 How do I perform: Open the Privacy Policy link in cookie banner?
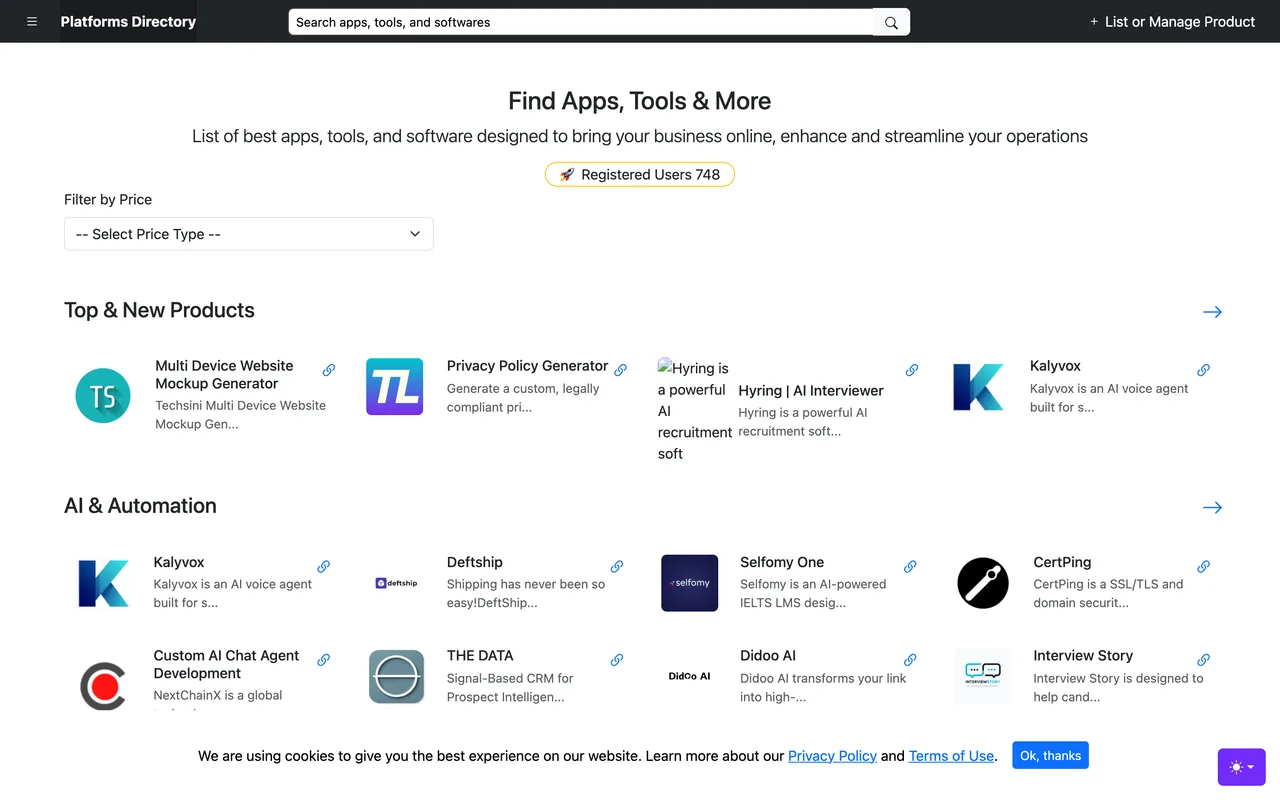[x=832, y=756]
